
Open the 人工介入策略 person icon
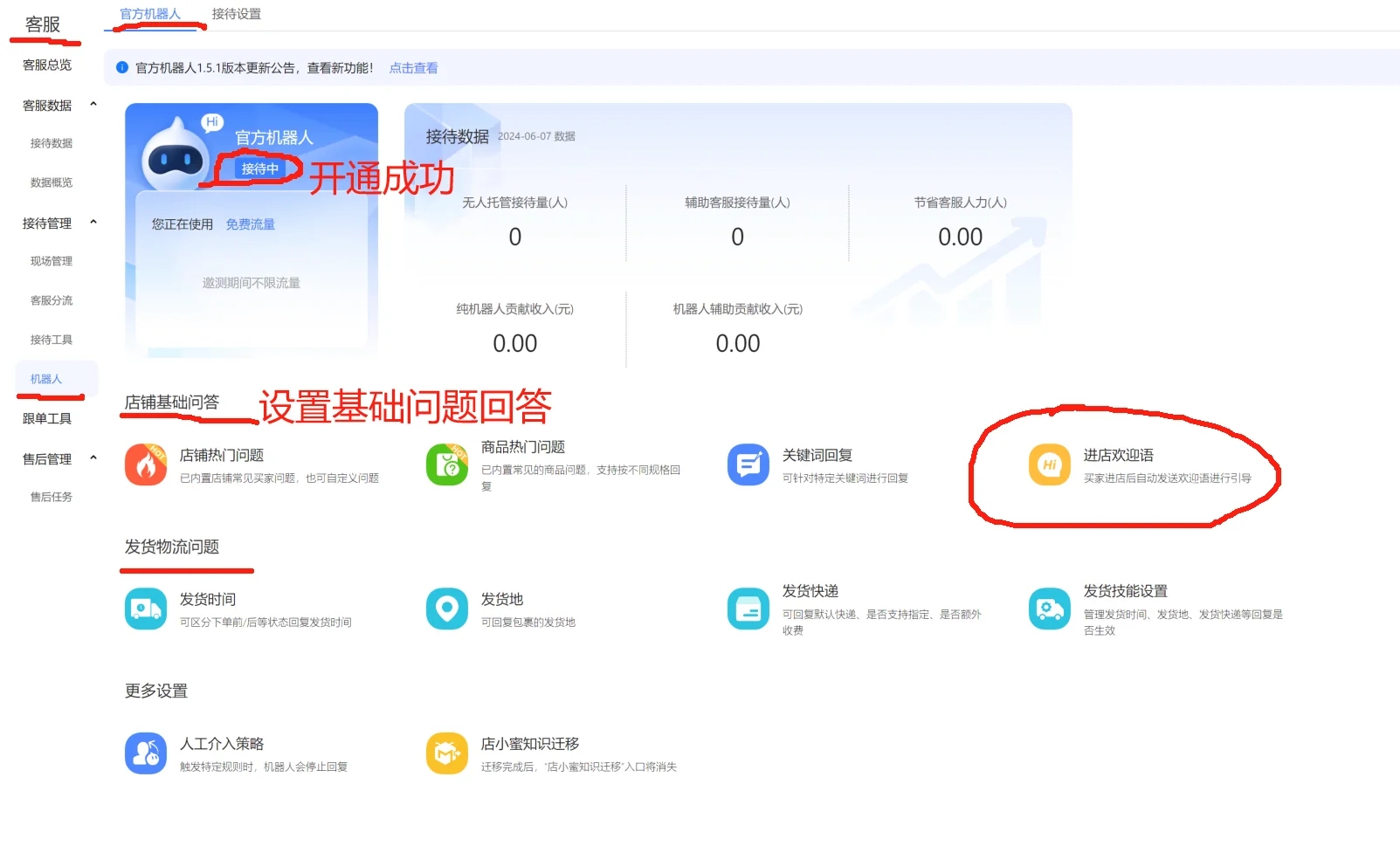[x=146, y=753]
